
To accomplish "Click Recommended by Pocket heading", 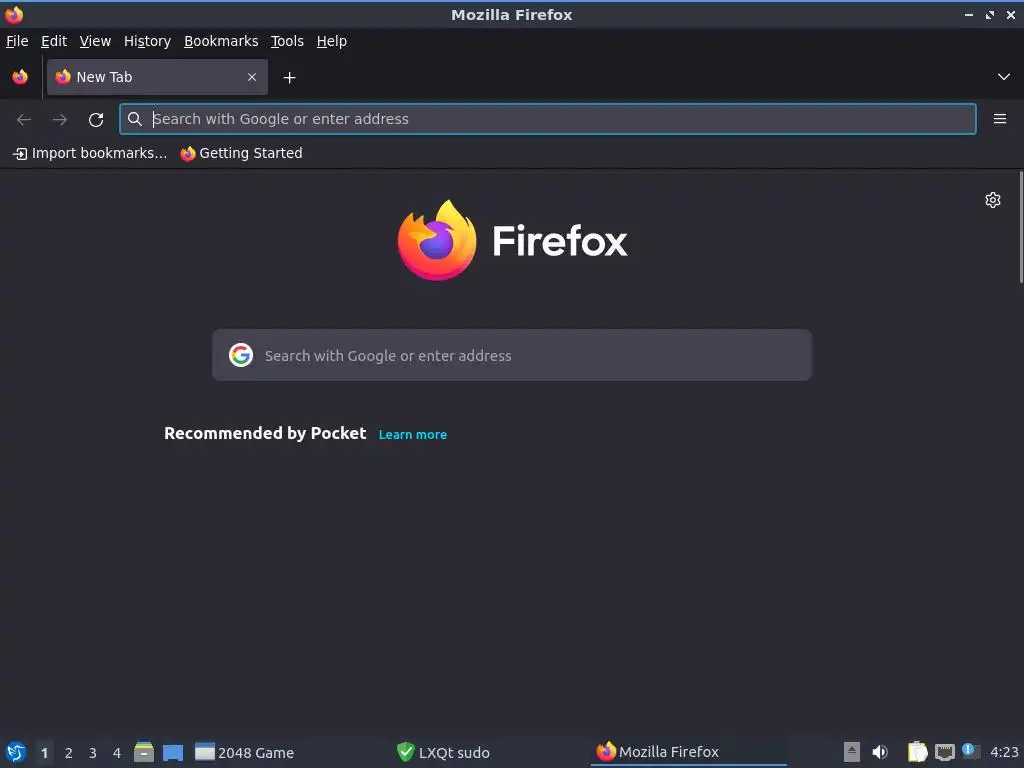I will coord(265,434).
